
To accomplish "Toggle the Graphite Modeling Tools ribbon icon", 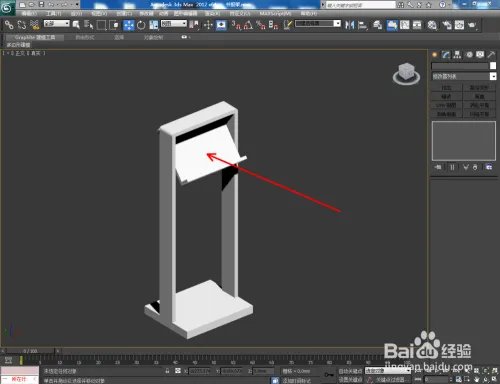I will pos(392,25).
